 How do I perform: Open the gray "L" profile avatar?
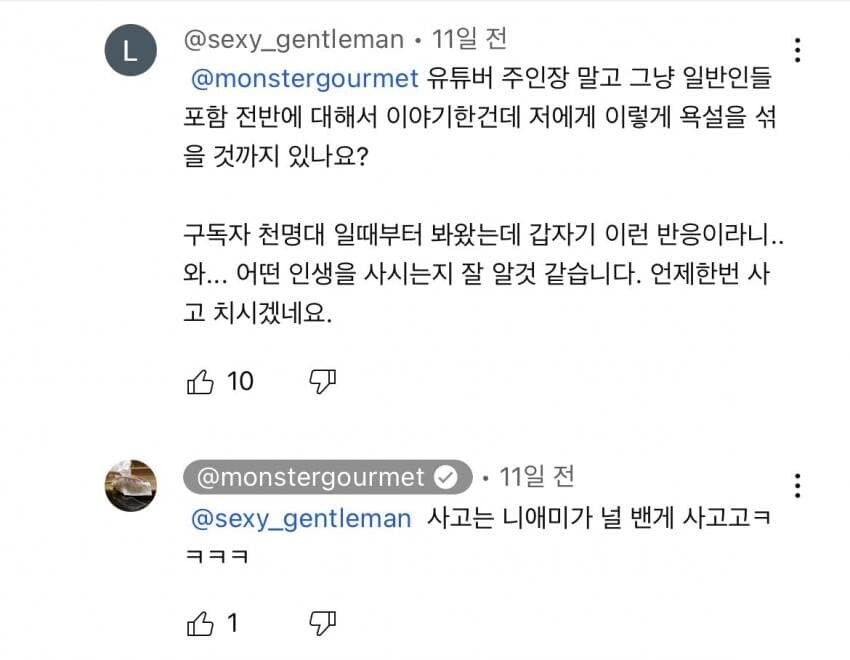click(x=131, y=50)
